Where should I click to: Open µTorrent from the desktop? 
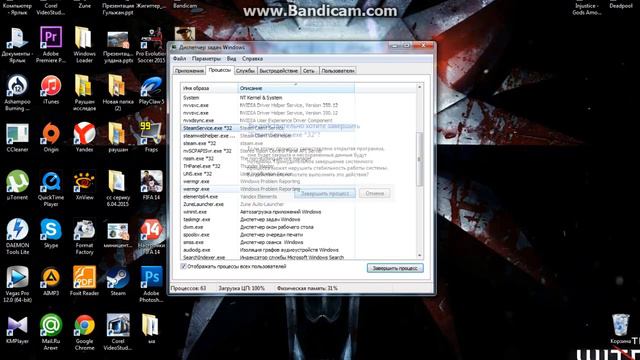click(x=17, y=185)
